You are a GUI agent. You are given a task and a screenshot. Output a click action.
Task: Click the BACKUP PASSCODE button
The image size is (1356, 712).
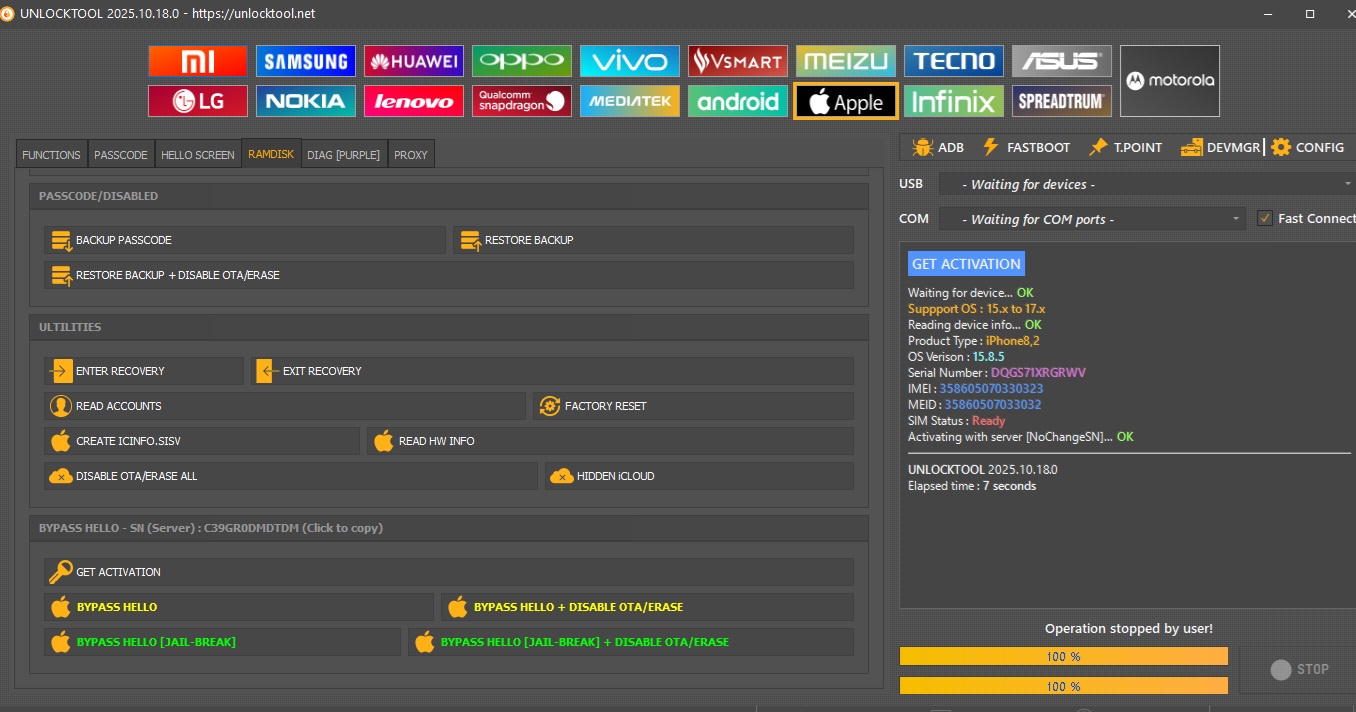244,240
